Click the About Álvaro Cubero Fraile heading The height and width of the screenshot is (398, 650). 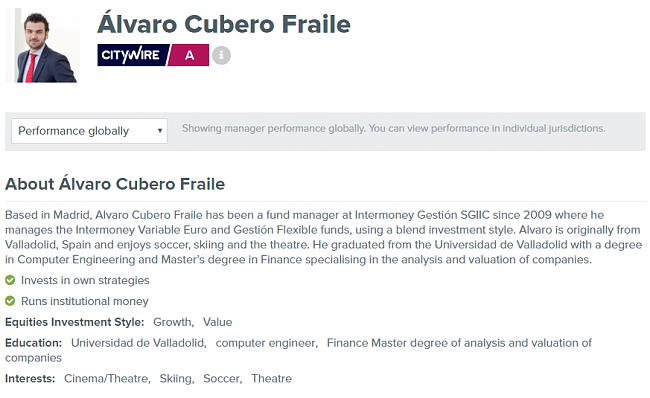[115, 184]
